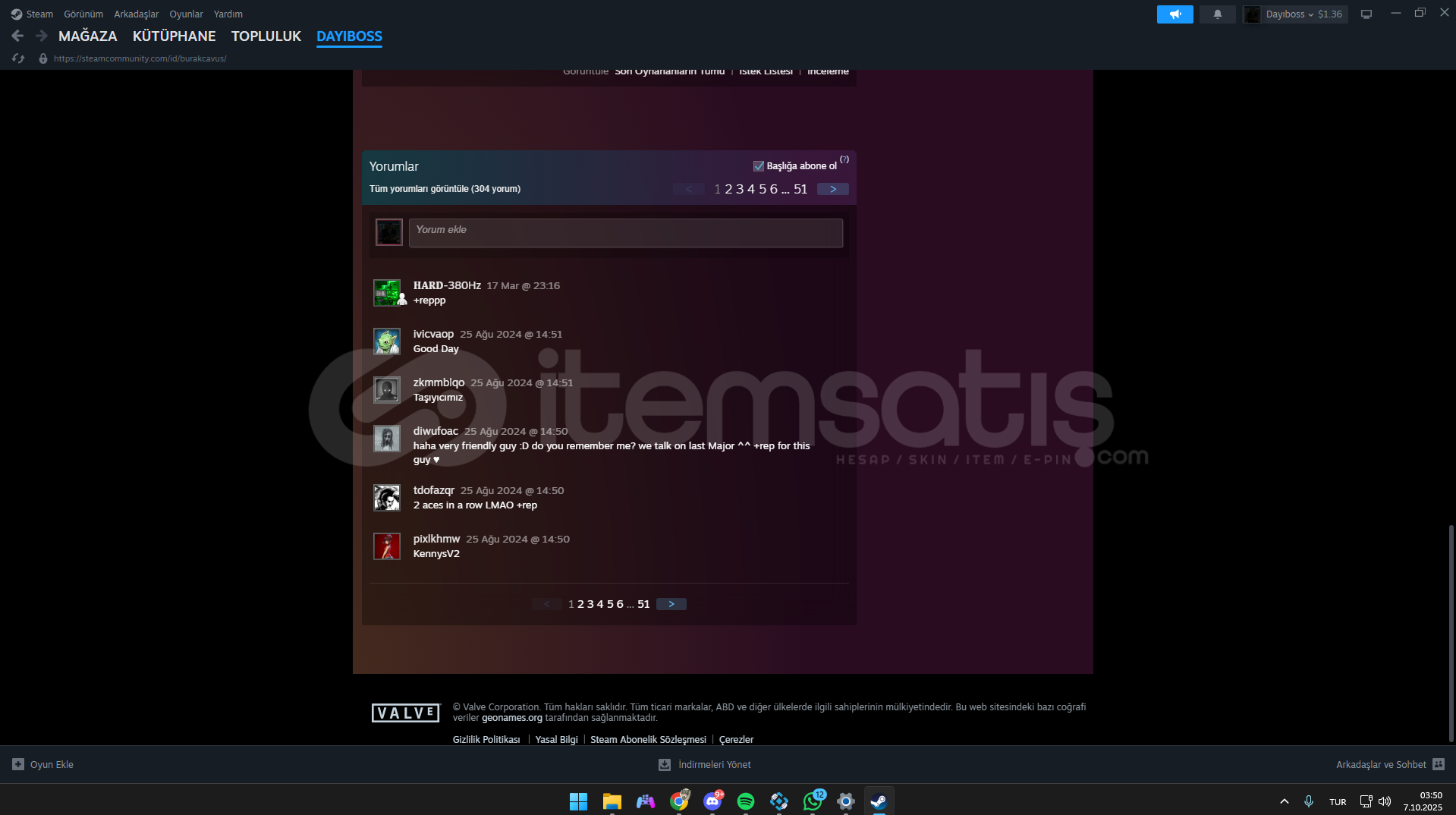The height and width of the screenshot is (815, 1456).
Task: Enter Big Picture mode via monitor icon
Action: point(1366,14)
